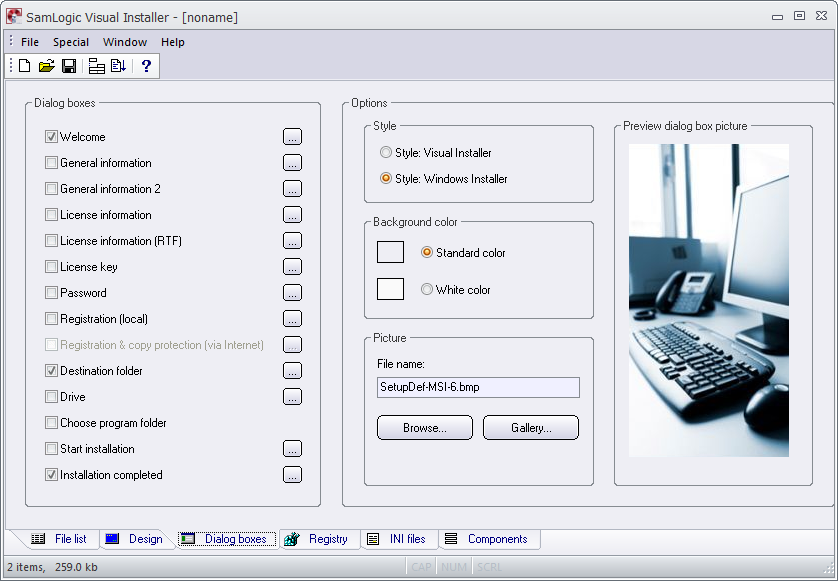The height and width of the screenshot is (581, 838).
Task: Click the Registry tab icon
Action: tap(292, 539)
